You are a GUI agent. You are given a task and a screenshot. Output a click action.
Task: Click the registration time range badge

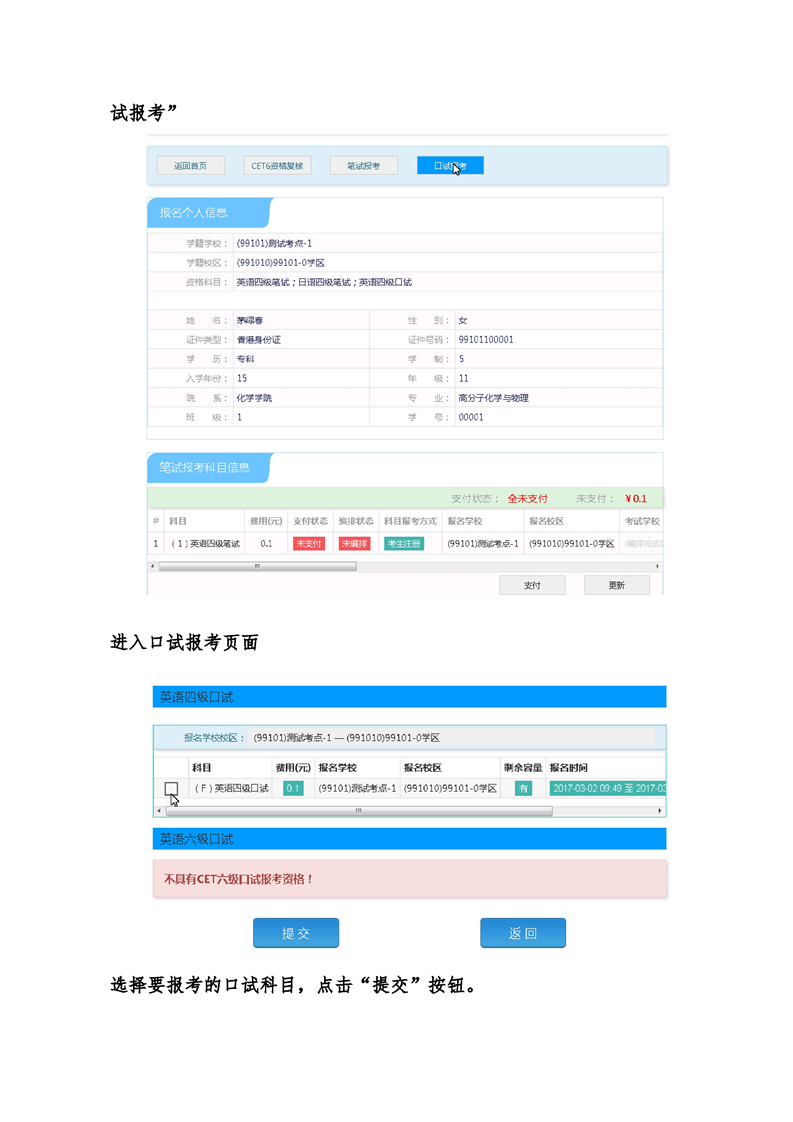click(x=607, y=789)
